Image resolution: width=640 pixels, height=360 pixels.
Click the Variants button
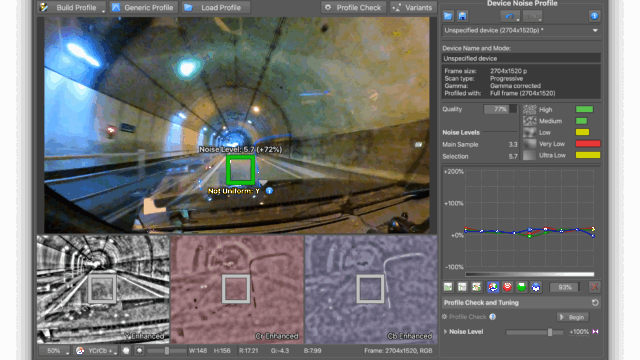413,7
